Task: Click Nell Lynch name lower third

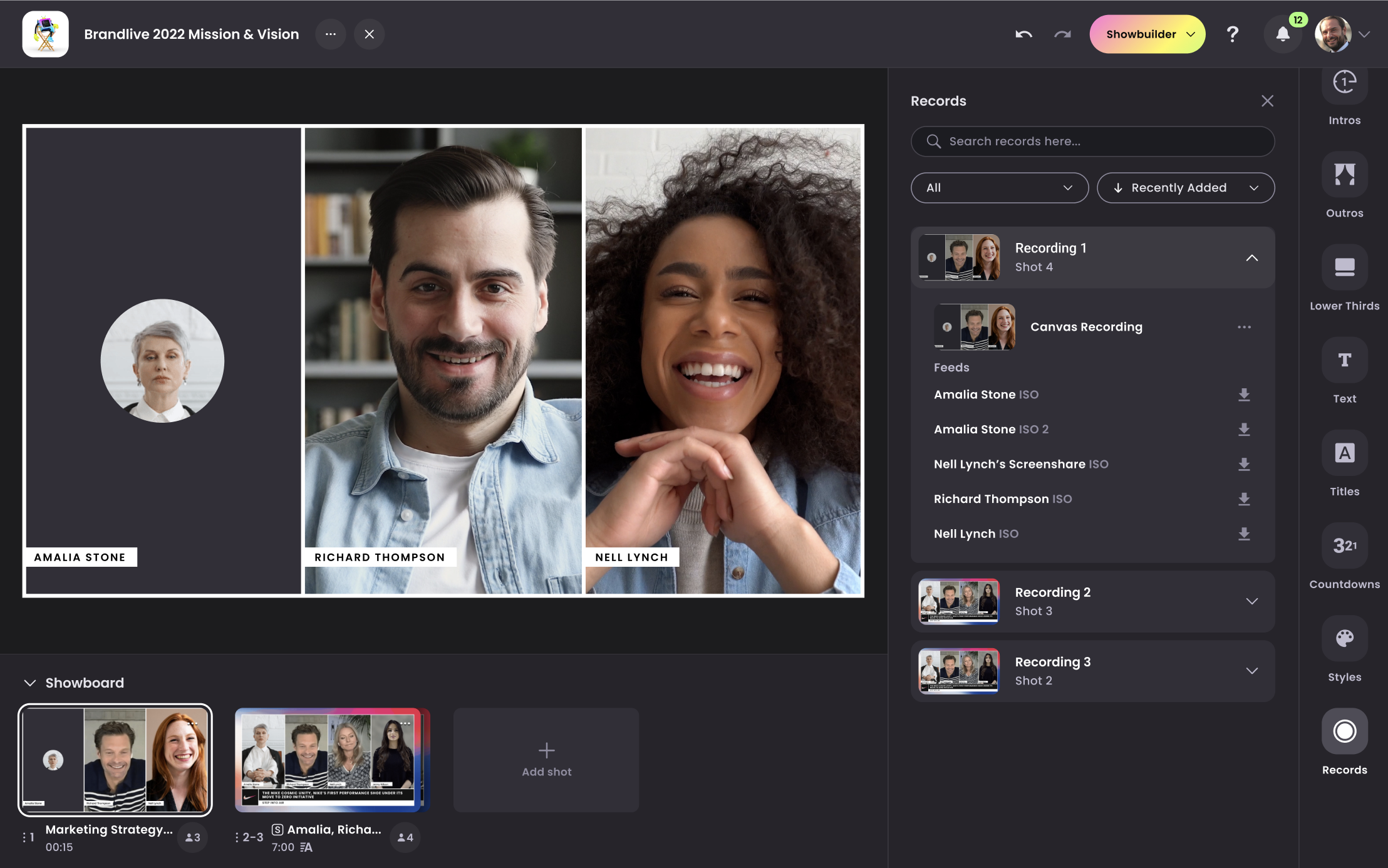Action: (x=631, y=557)
